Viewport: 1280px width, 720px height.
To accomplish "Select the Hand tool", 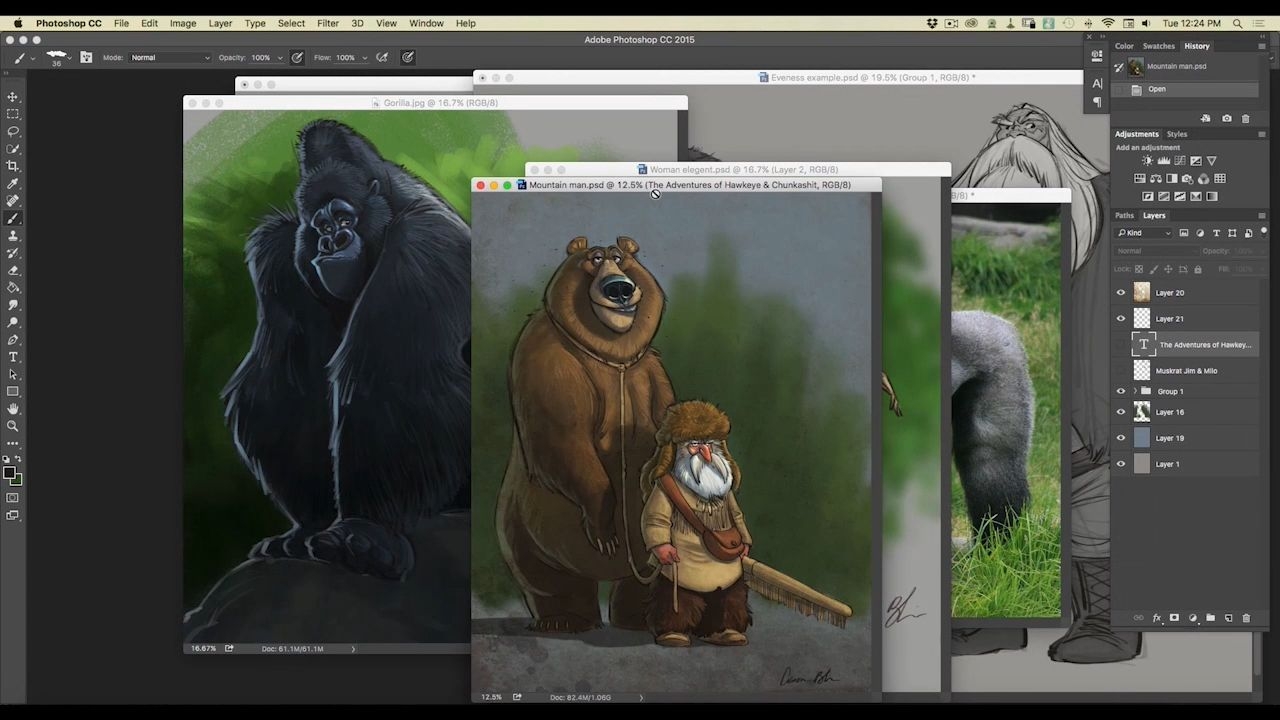I will [13, 409].
